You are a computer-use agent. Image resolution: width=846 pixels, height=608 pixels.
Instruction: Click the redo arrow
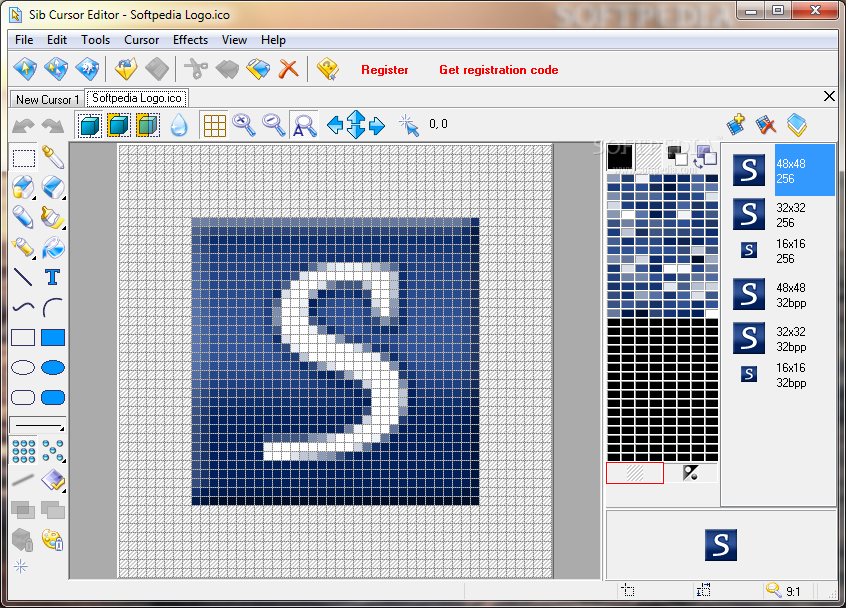[53, 126]
